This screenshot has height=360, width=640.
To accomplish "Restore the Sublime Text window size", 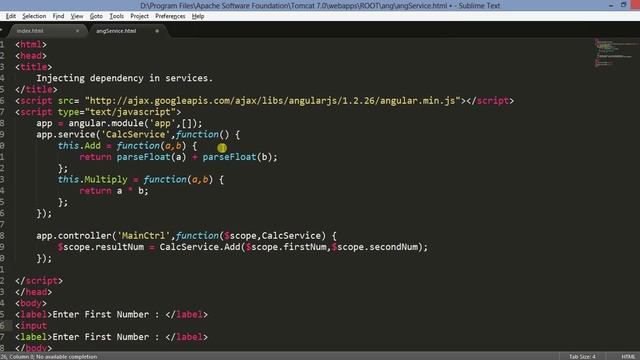I will click(x=624, y=5).
